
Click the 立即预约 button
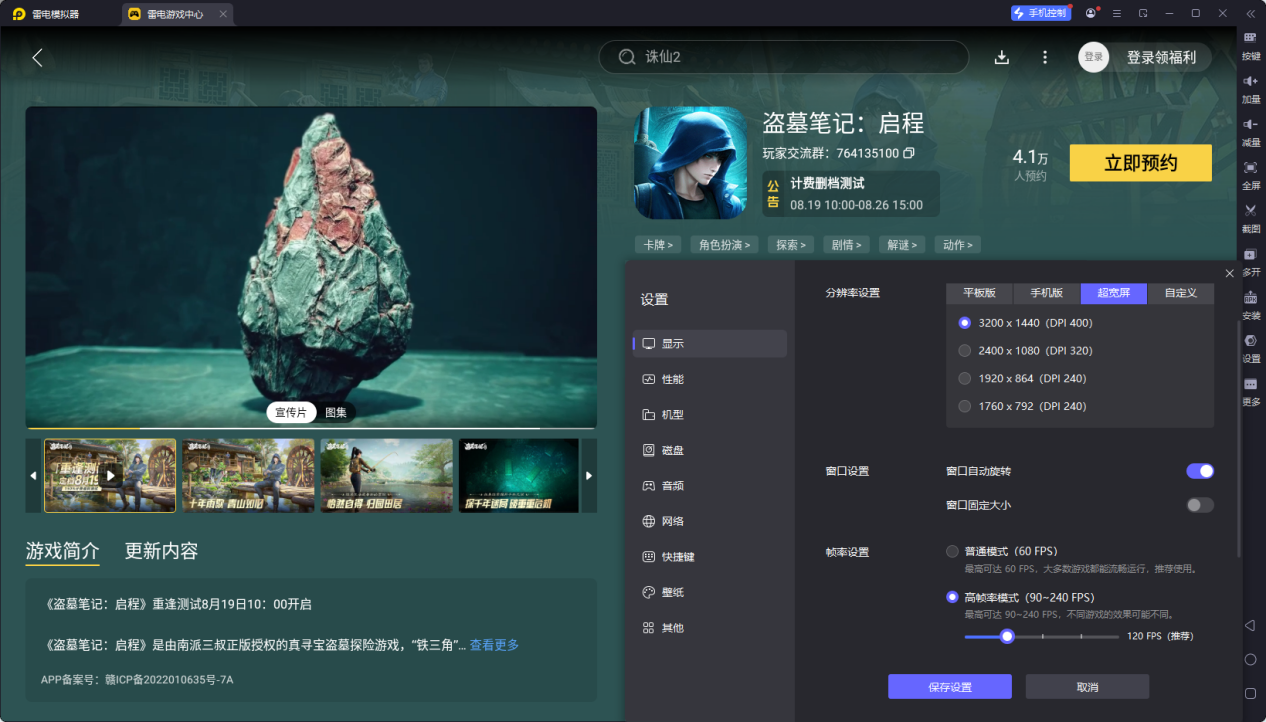click(x=1140, y=163)
